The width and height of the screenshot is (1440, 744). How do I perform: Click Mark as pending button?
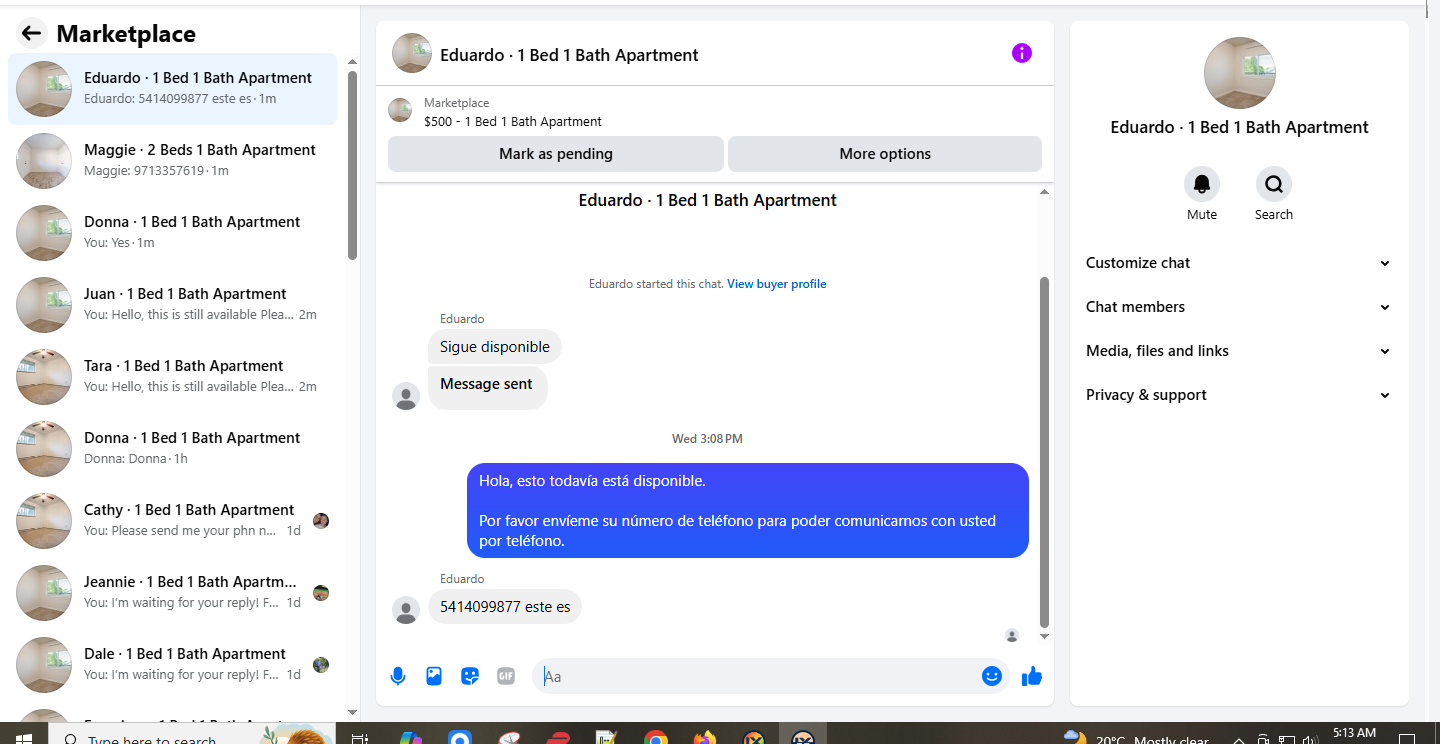click(x=556, y=154)
